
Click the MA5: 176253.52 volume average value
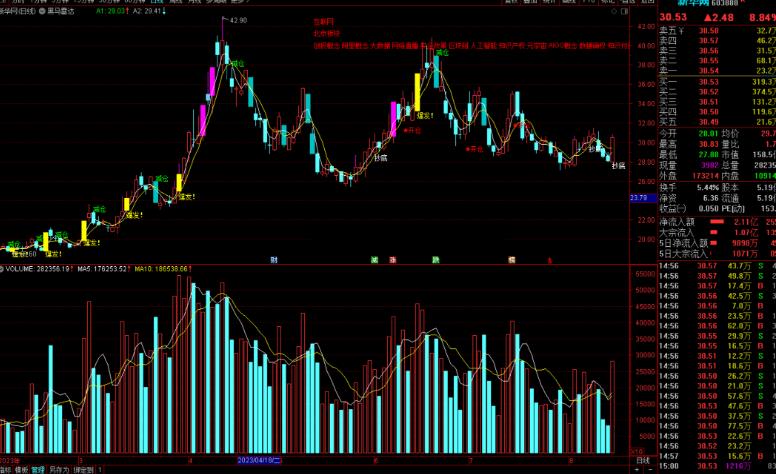pyautogui.click(x=103, y=269)
